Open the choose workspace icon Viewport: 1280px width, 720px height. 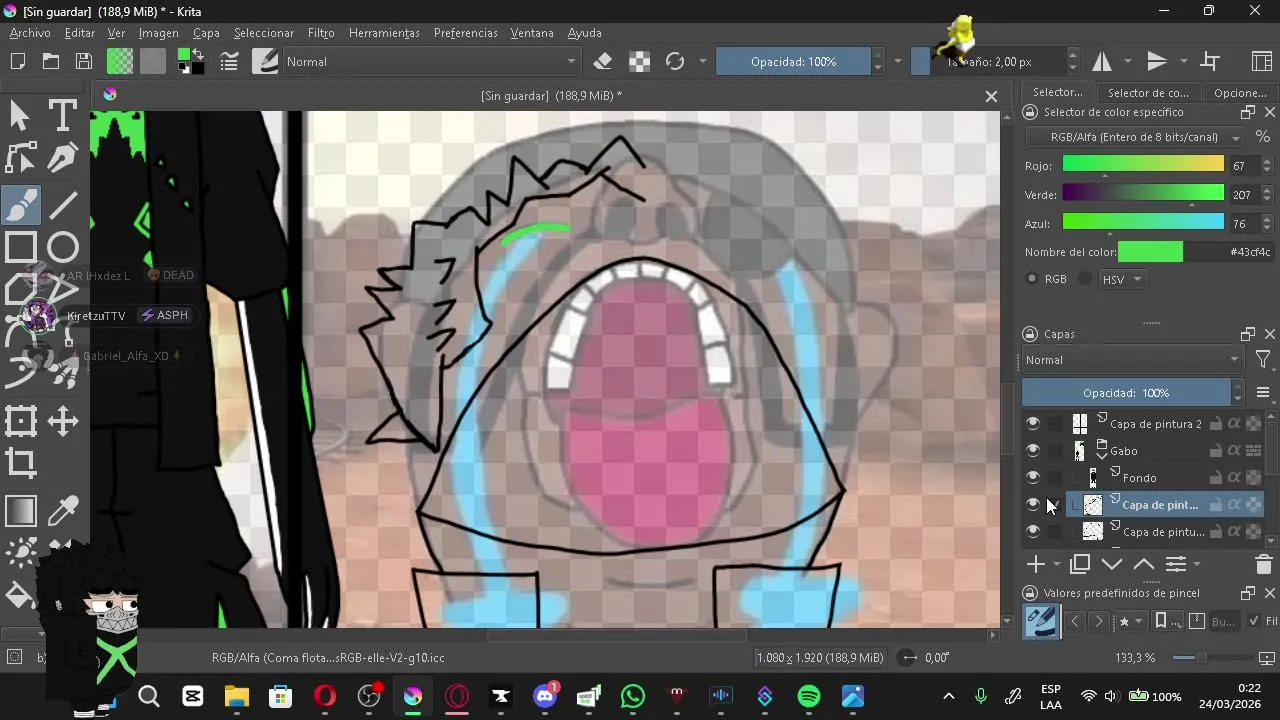(1261, 62)
